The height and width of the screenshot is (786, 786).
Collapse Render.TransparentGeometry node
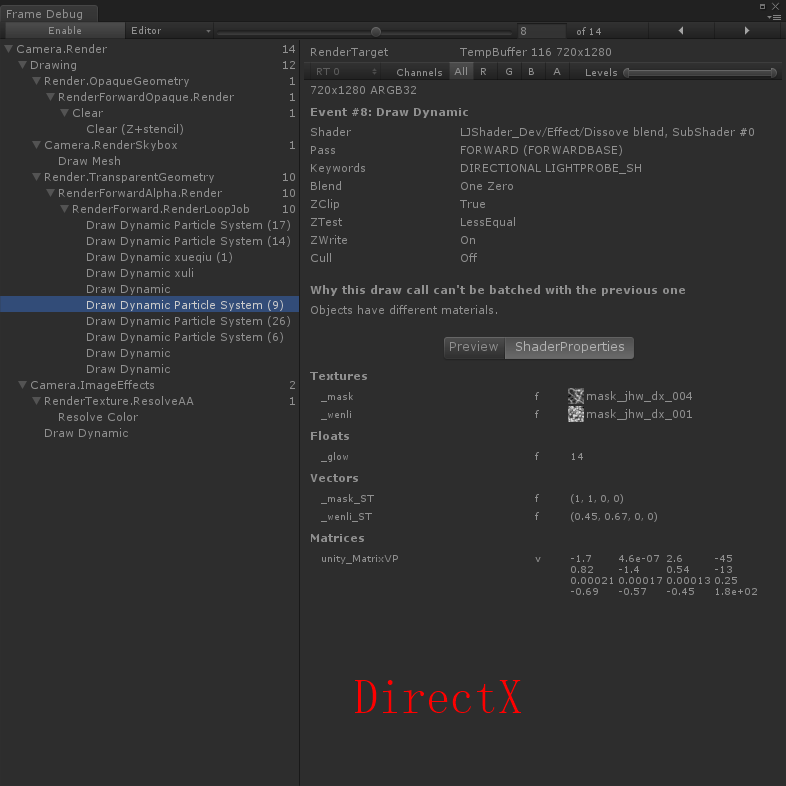point(37,177)
